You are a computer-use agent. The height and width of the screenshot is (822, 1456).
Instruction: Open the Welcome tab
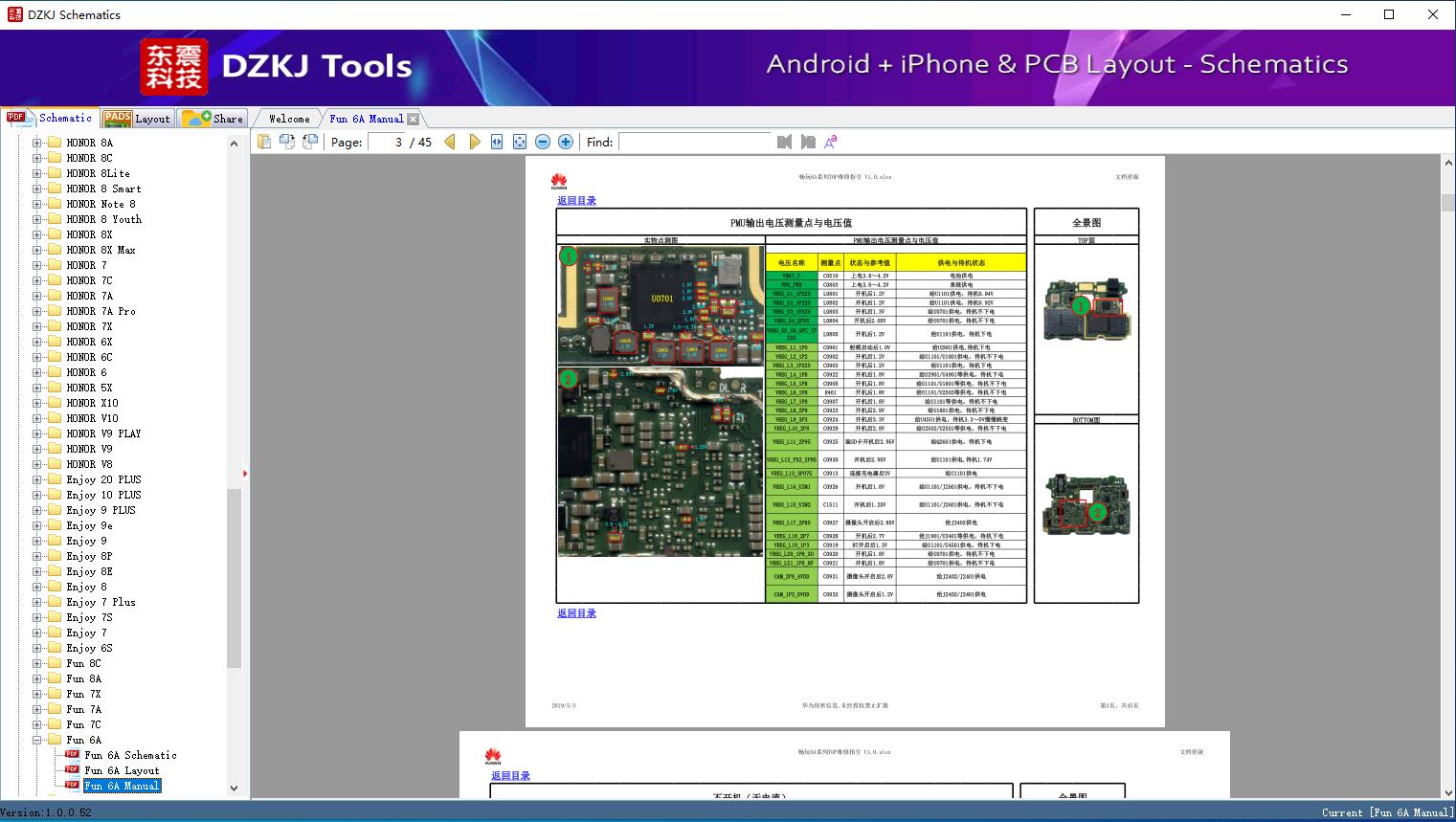click(289, 119)
